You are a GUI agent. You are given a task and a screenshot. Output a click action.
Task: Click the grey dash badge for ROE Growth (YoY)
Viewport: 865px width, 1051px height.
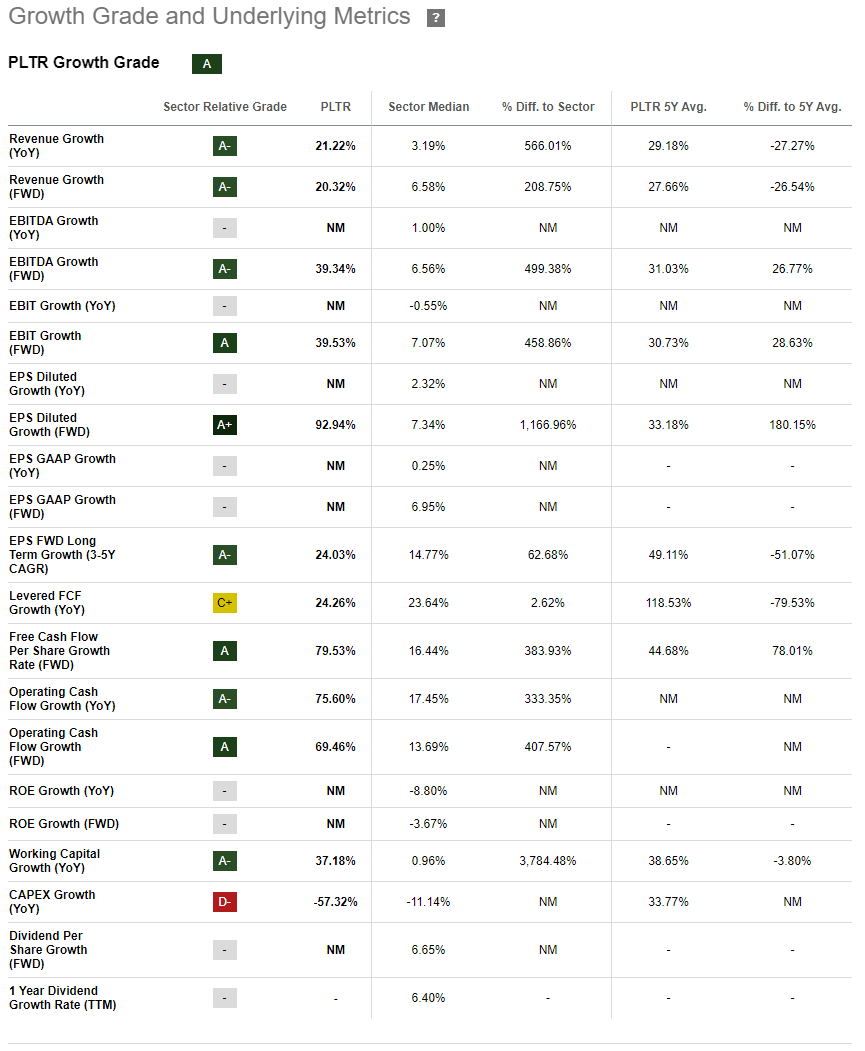[225, 791]
